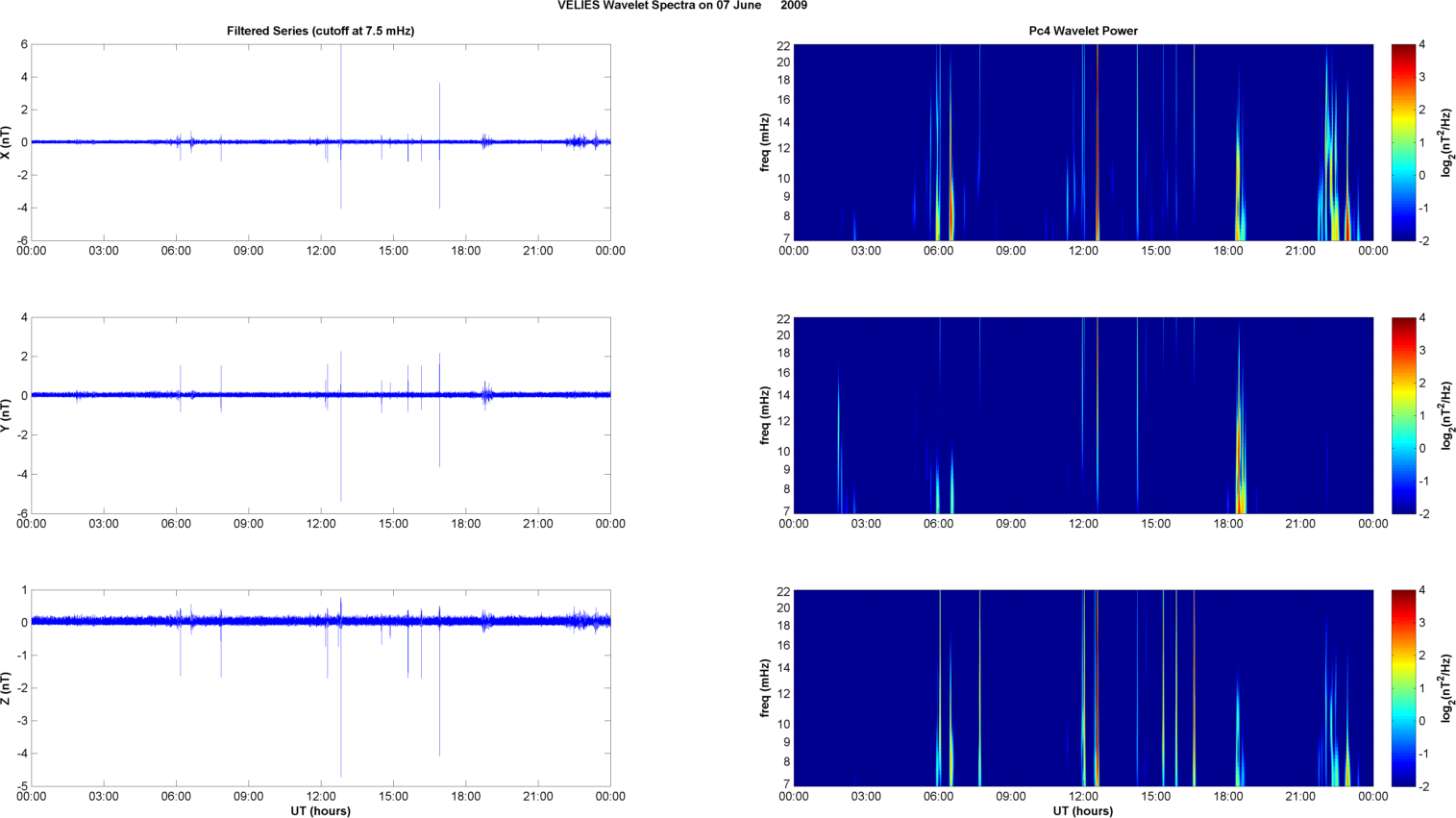Click the 12:00 tick under the Z series plot

click(x=321, y=796)
